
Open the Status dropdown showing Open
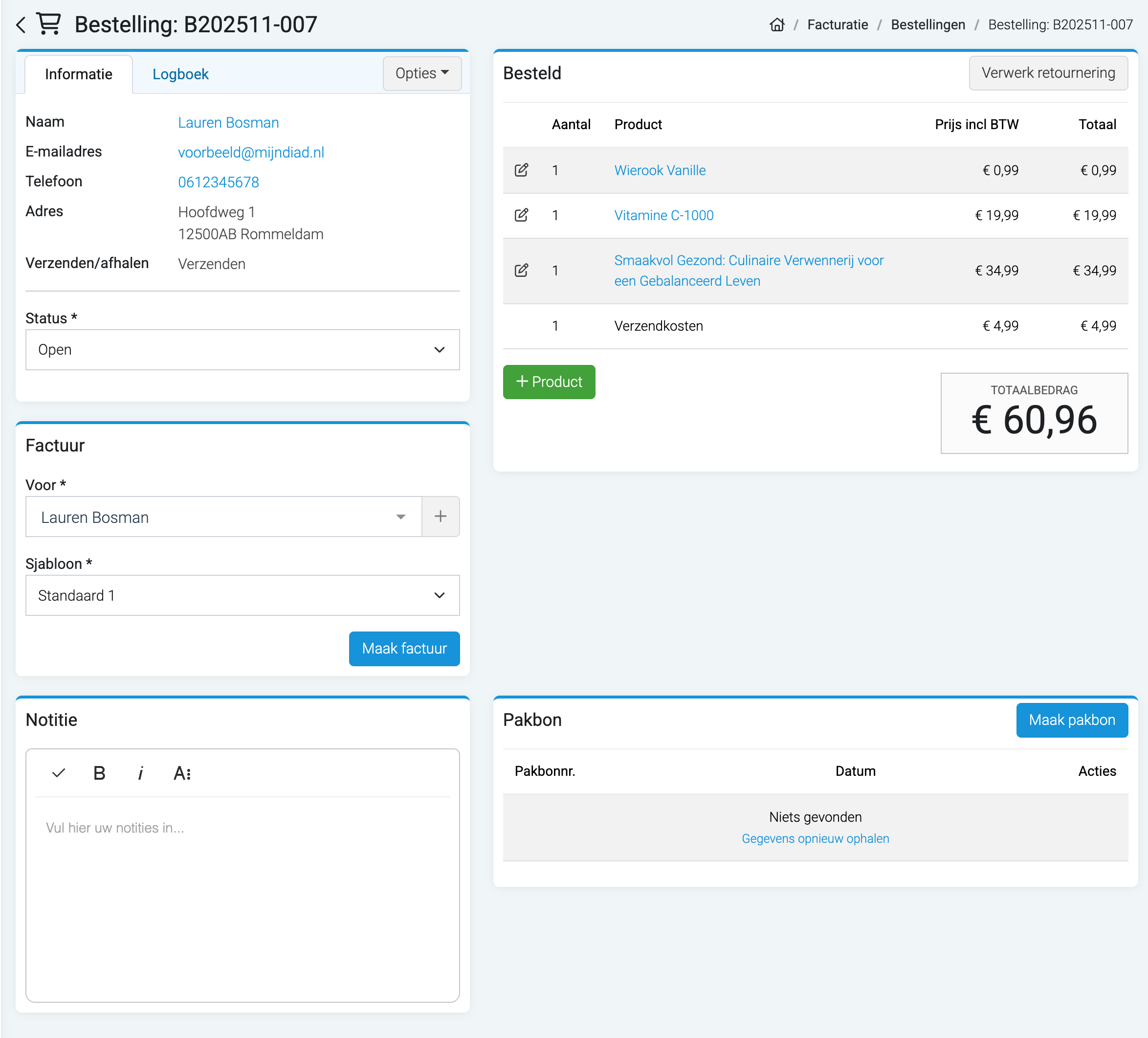(242, 350)
